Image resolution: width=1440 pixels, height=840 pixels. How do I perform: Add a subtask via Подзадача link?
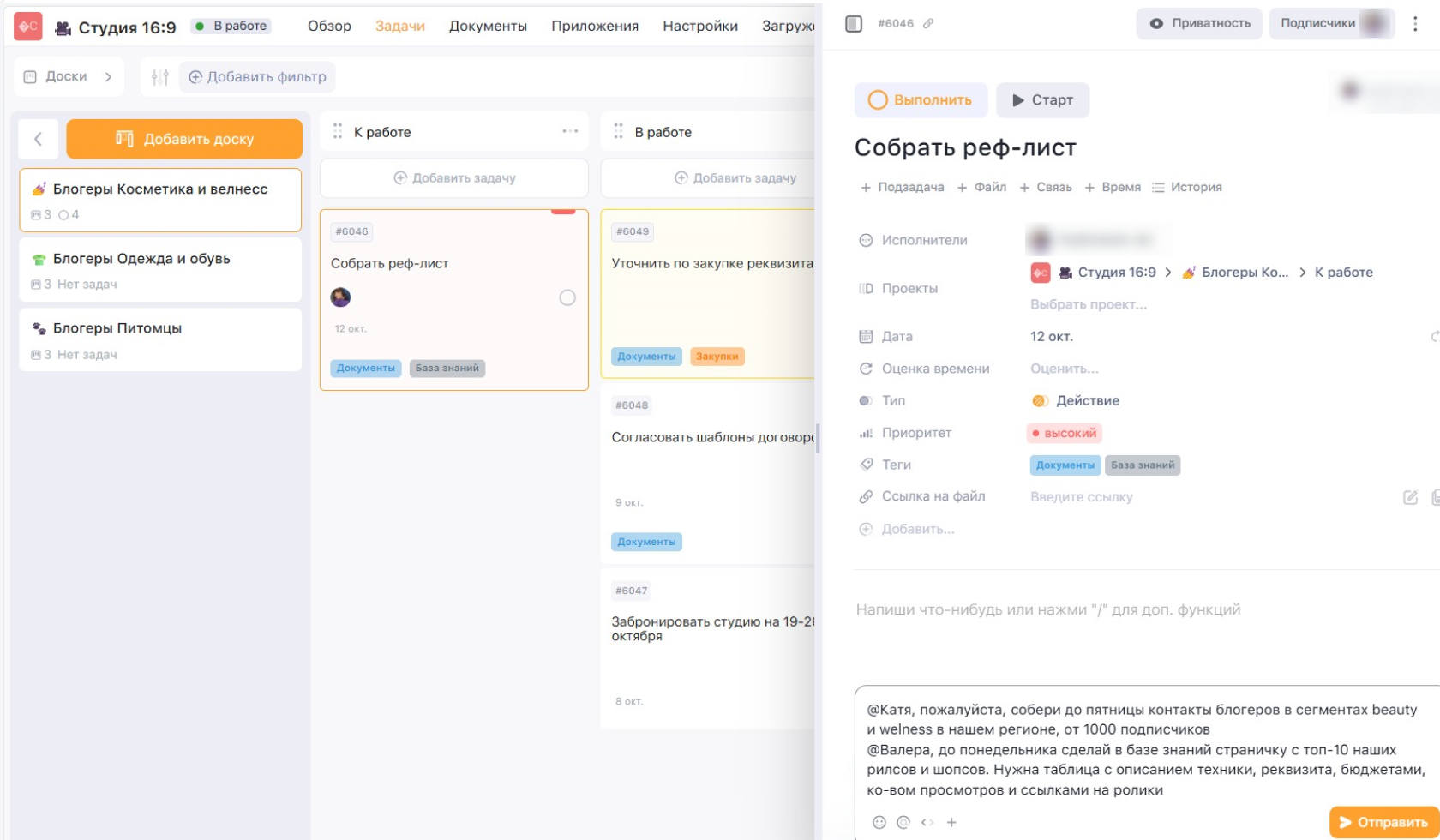click(x=903, y=188)
